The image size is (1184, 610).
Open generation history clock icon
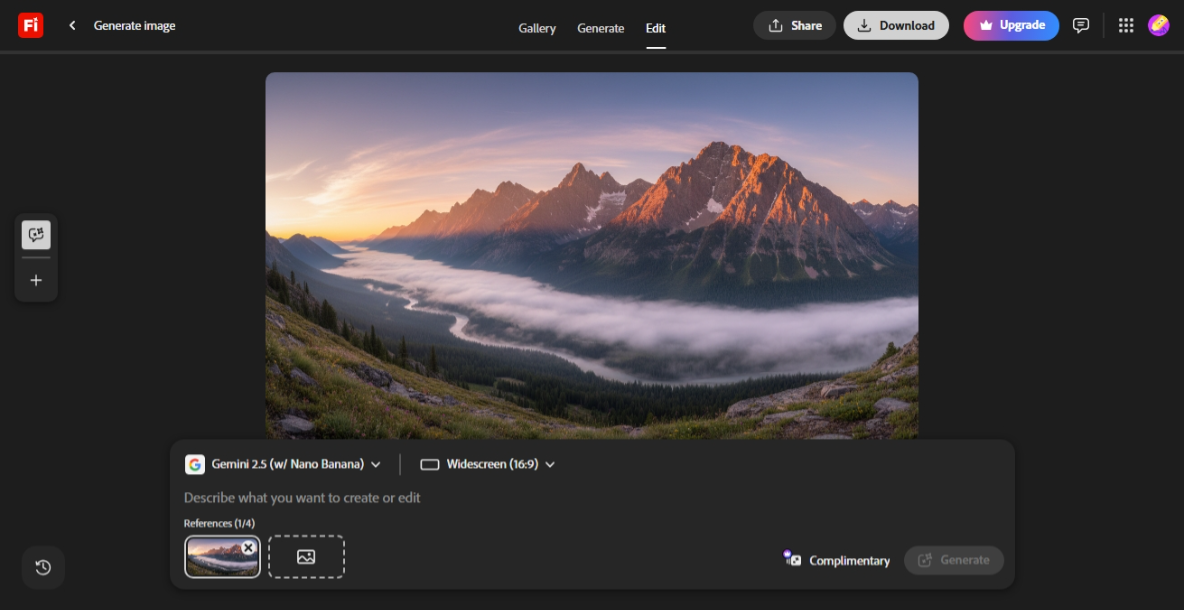43,568
